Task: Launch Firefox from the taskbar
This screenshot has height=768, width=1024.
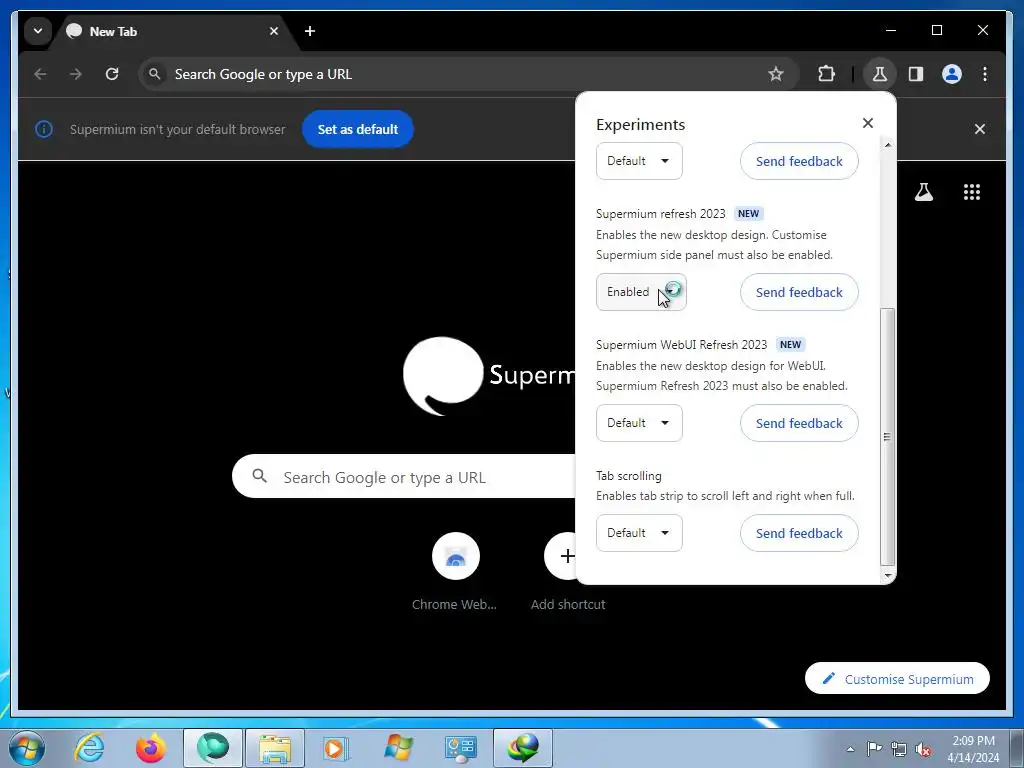Action: (150, 748)
